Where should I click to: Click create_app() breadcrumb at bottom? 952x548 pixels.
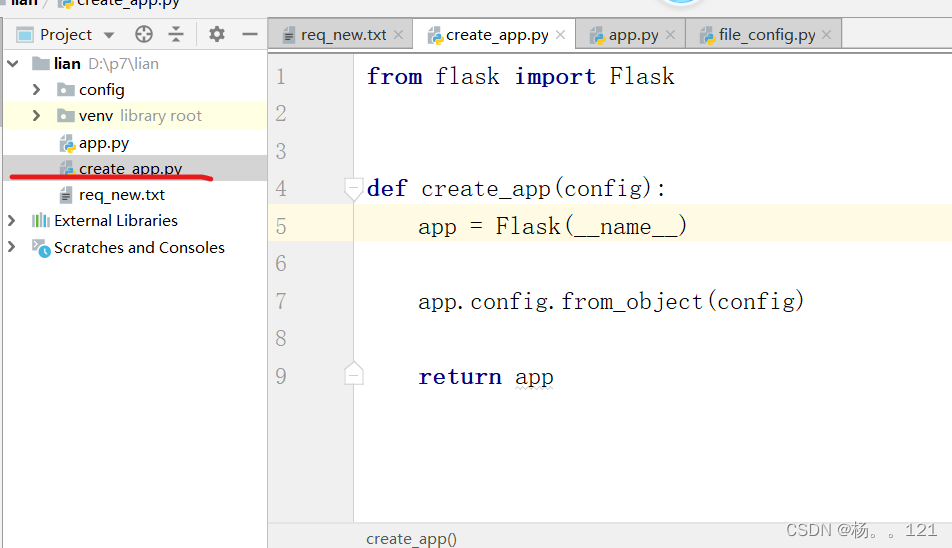[411, 539]
